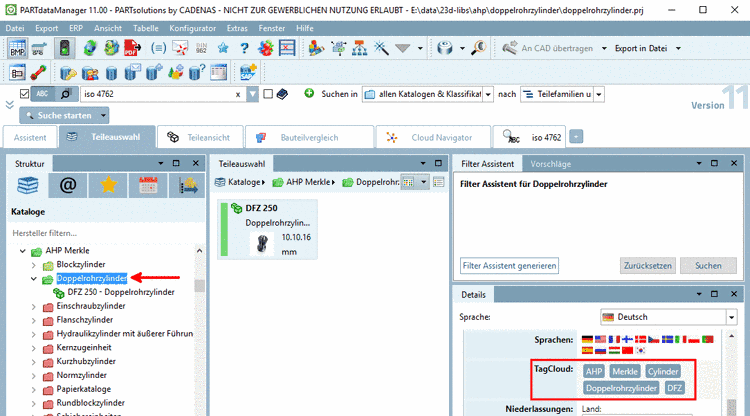
Task: Select the calendar history view in Struktur
Action: click(x=148, y=185)
